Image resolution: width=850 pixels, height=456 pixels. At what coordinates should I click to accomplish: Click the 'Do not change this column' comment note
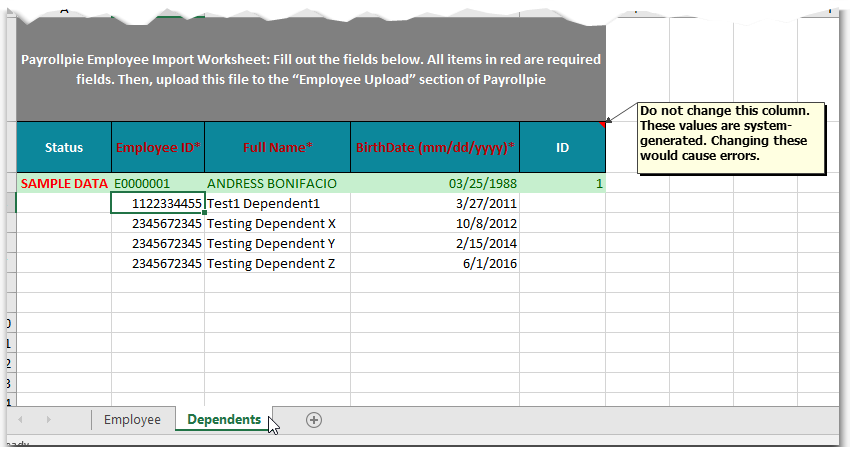(731, 138)
